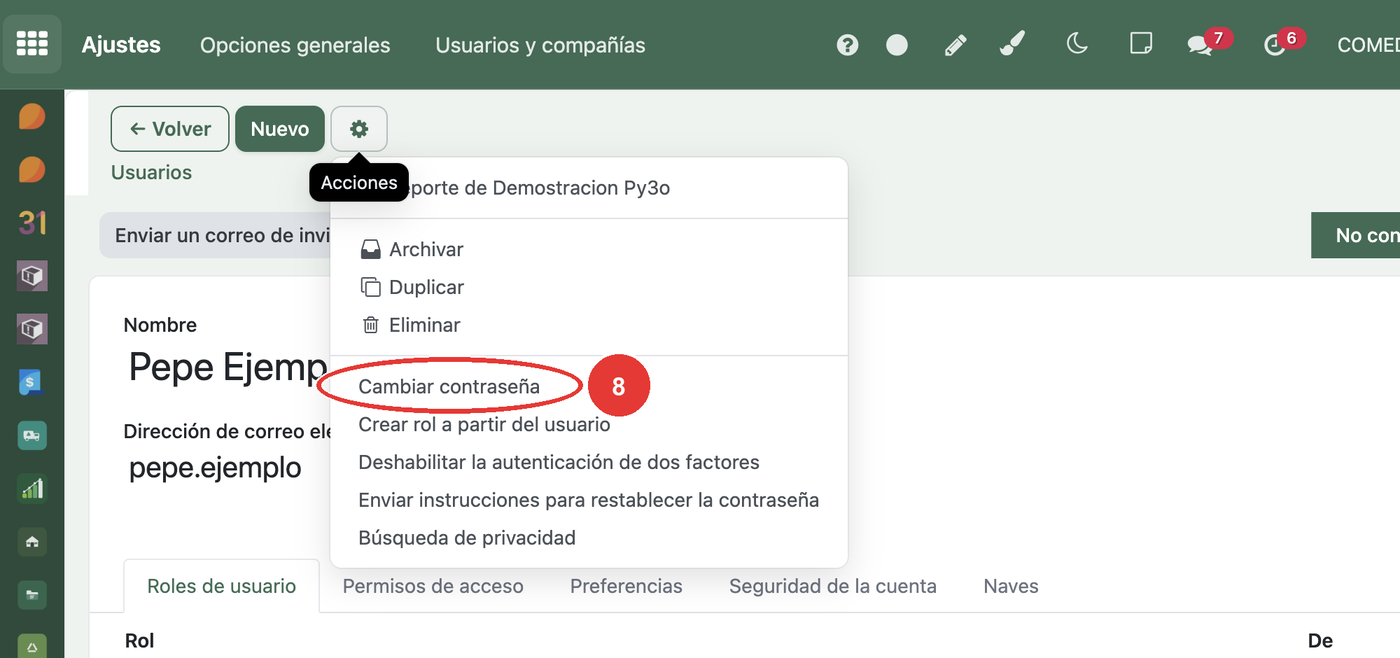Switch to the Permisos de acceso tab
This screenshot has height=658, width=1400.
(433, 586)
